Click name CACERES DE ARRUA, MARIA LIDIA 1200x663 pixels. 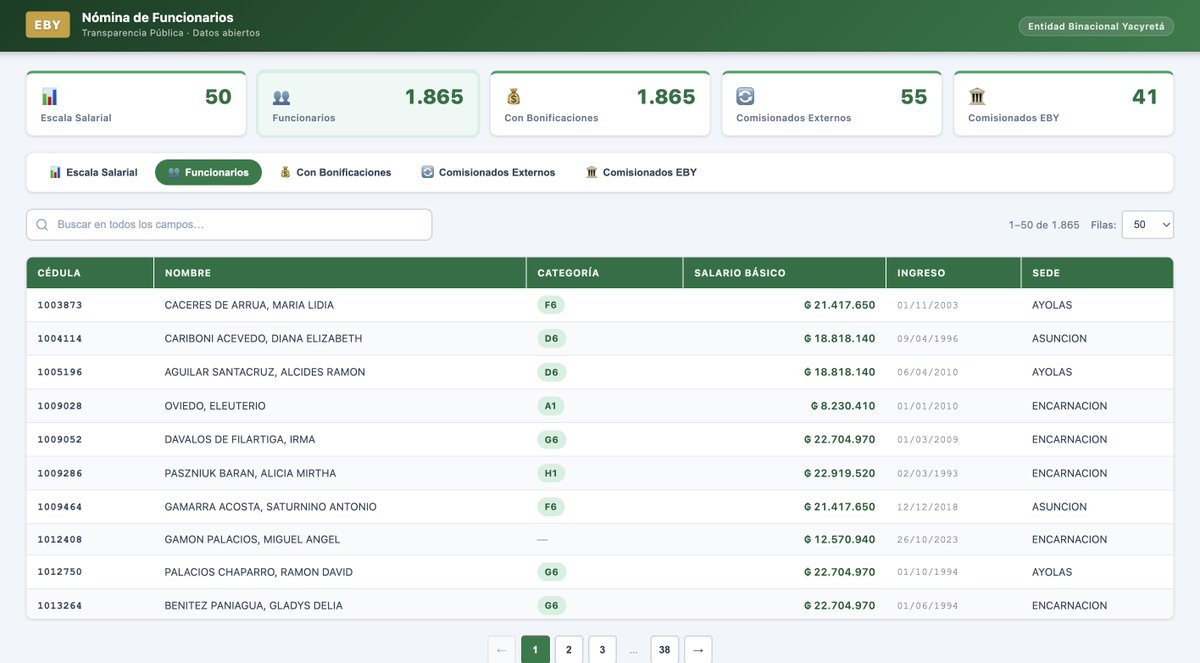coord(249,305)
